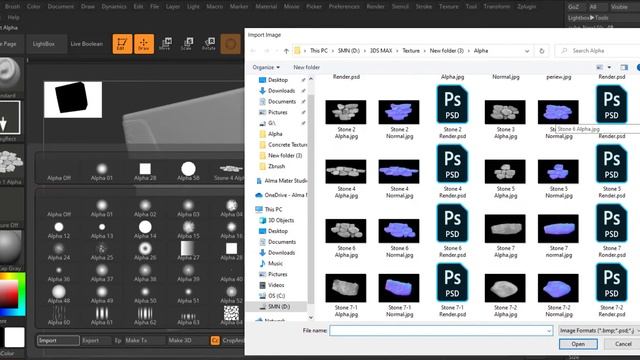Screen dimensions: 640x360
Task: Expand File name history dropdown
Action: (549, 331)
